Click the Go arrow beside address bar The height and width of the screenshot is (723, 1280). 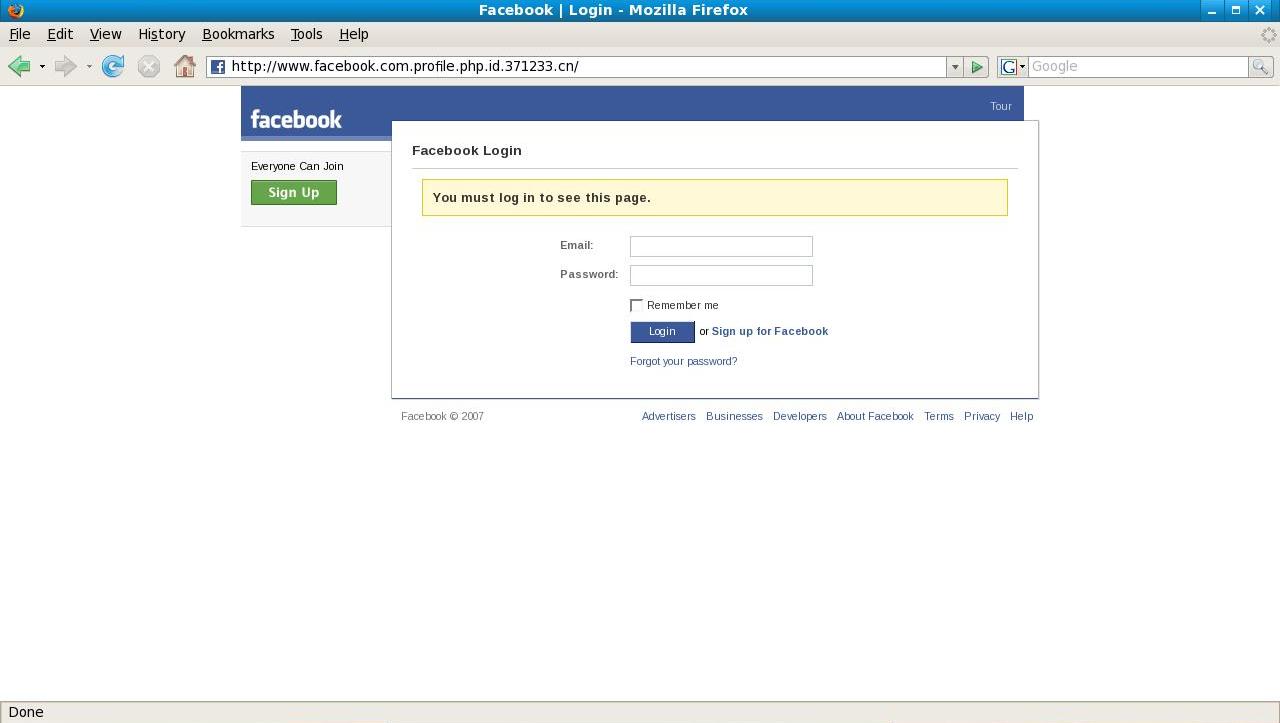pyautogui.click(x=977, y=66)
